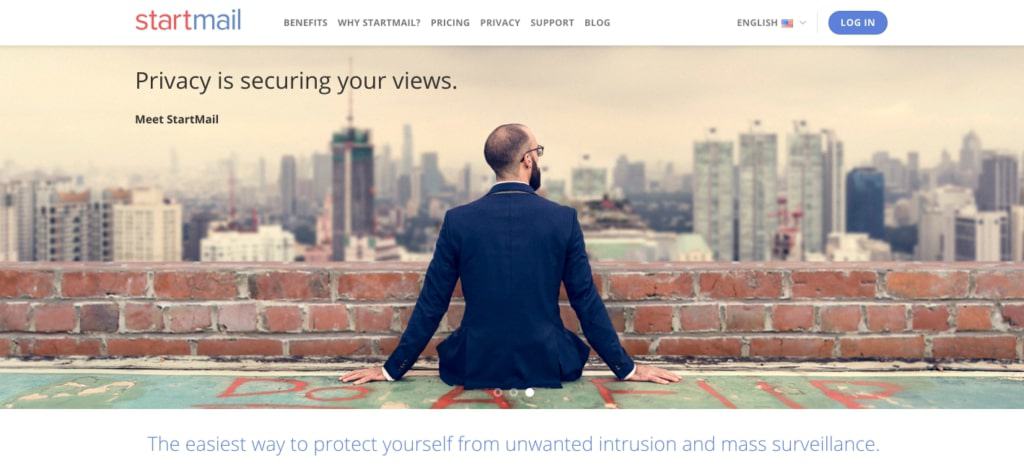Follow the Meet StartMail link

[177, 119]
